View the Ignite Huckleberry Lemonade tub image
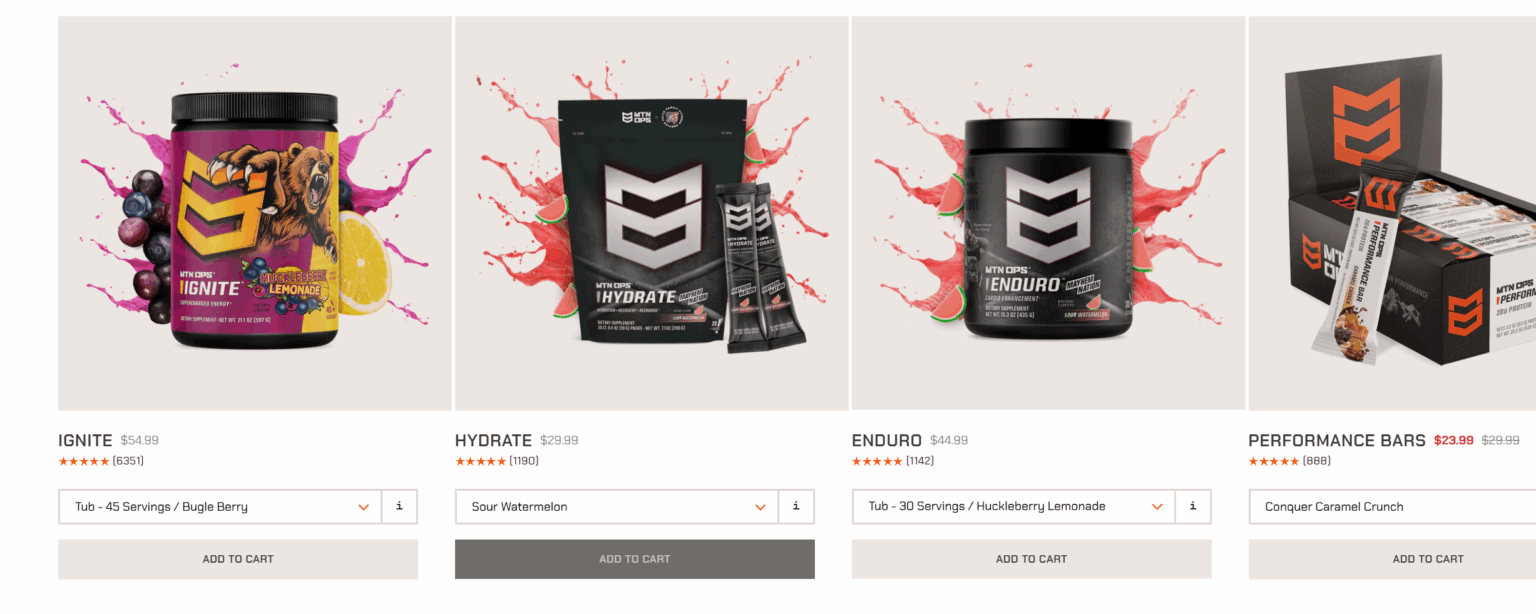 [255, 213]
